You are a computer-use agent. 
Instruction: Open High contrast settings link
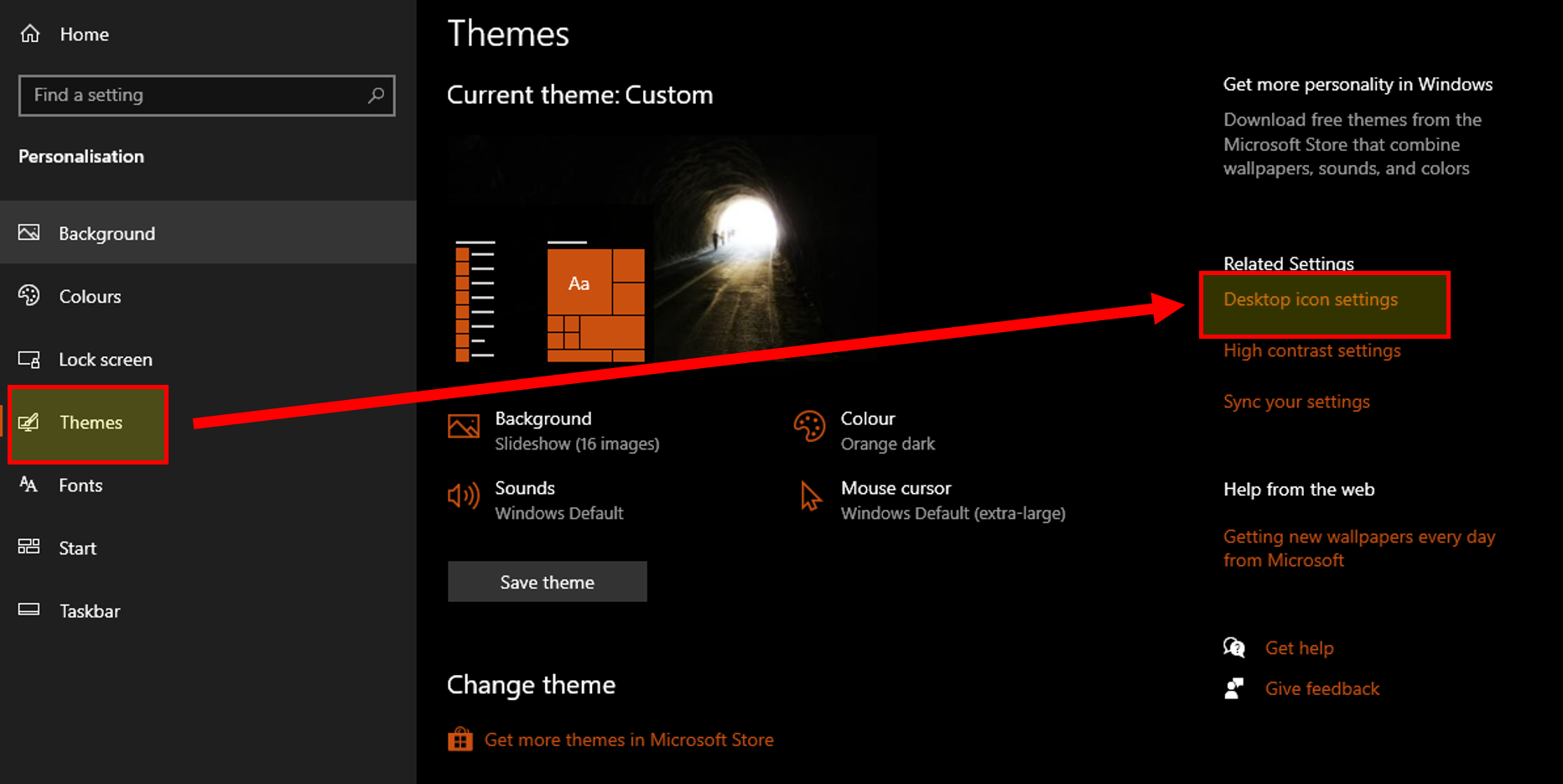tap(1311, 350)
